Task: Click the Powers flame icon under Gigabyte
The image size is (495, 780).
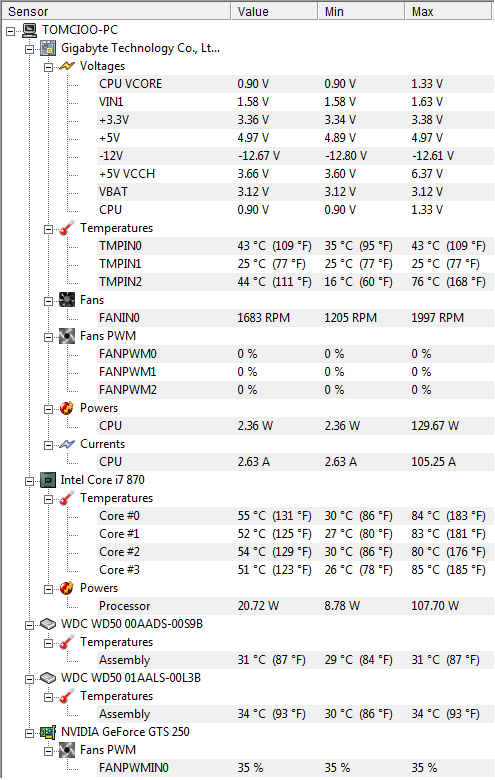Action: pyautogui.click(x=67, y=408)
